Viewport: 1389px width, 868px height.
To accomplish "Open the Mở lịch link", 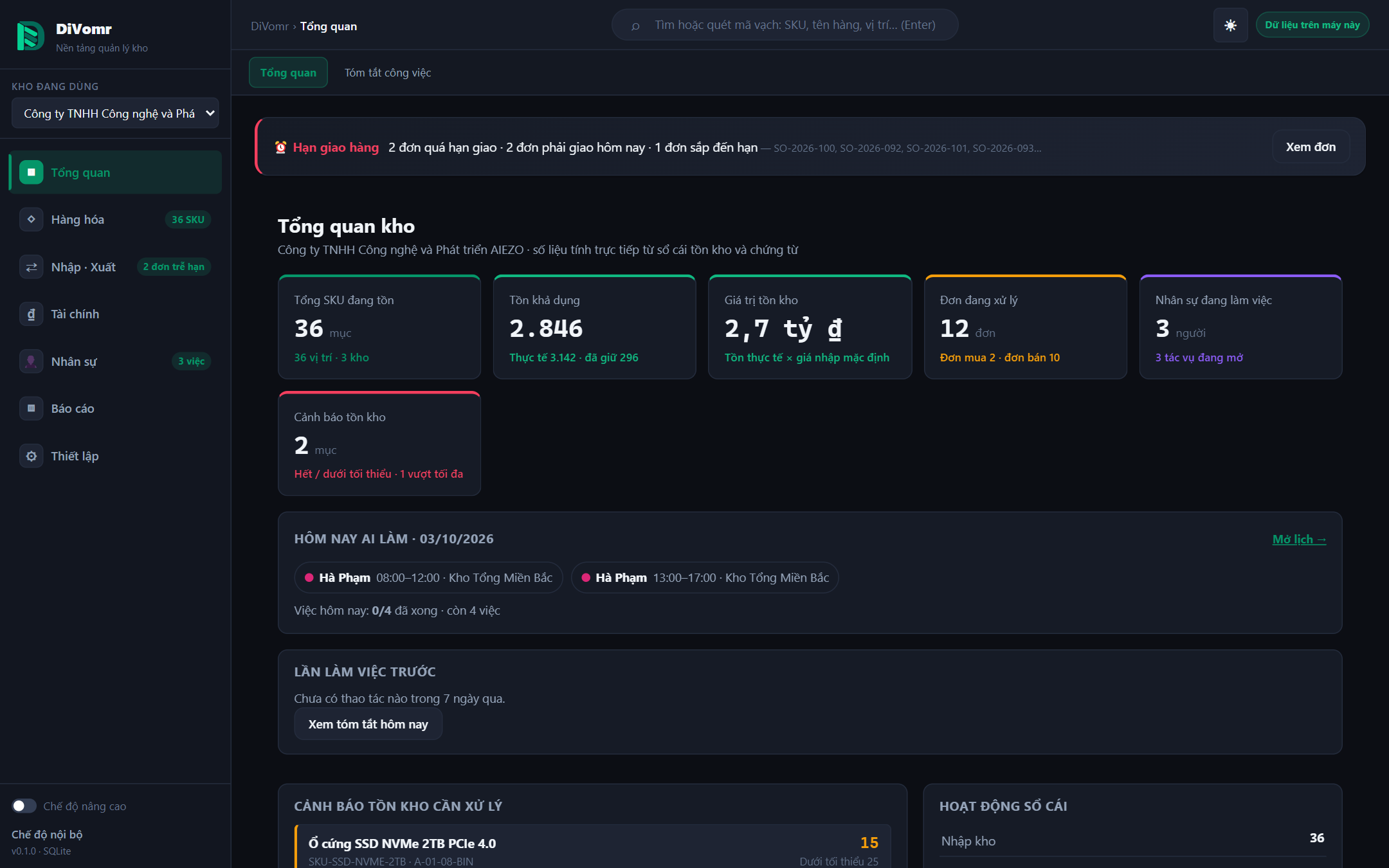I will point(1299,539).
